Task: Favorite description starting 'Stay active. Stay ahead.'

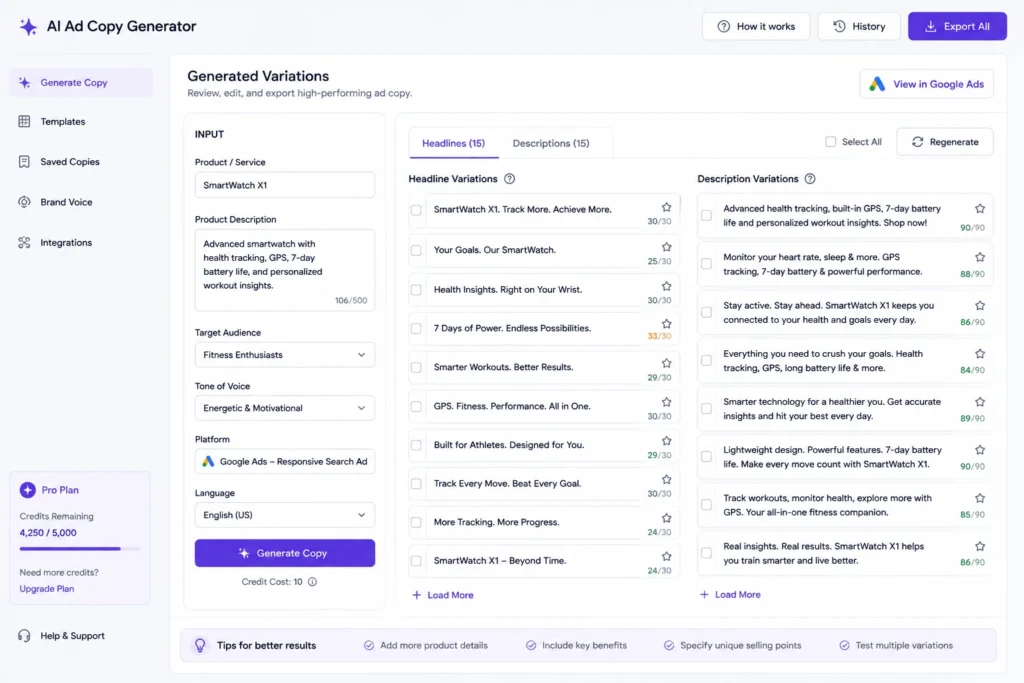Action: coord(980,306)
